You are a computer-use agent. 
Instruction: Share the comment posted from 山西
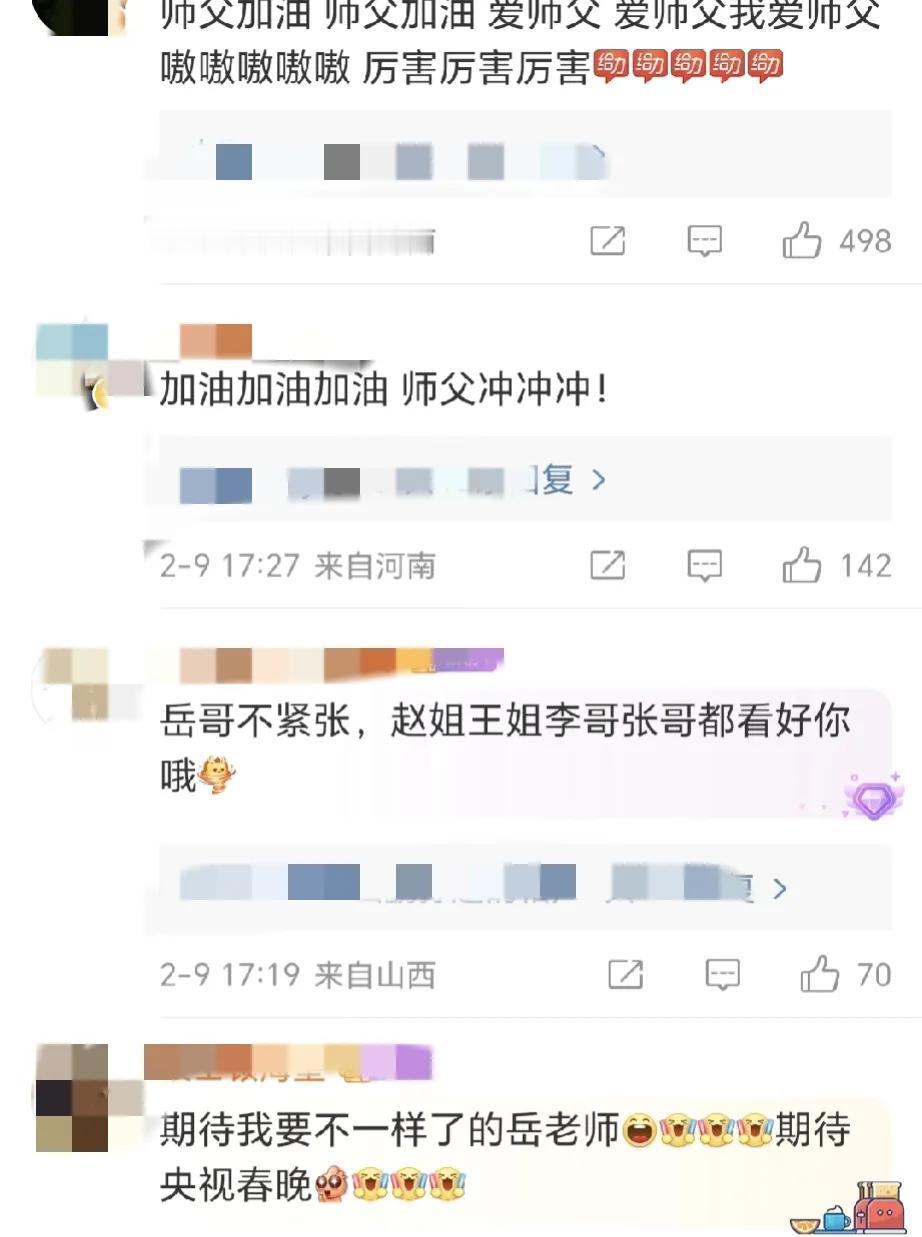click(x=626, y=974)
